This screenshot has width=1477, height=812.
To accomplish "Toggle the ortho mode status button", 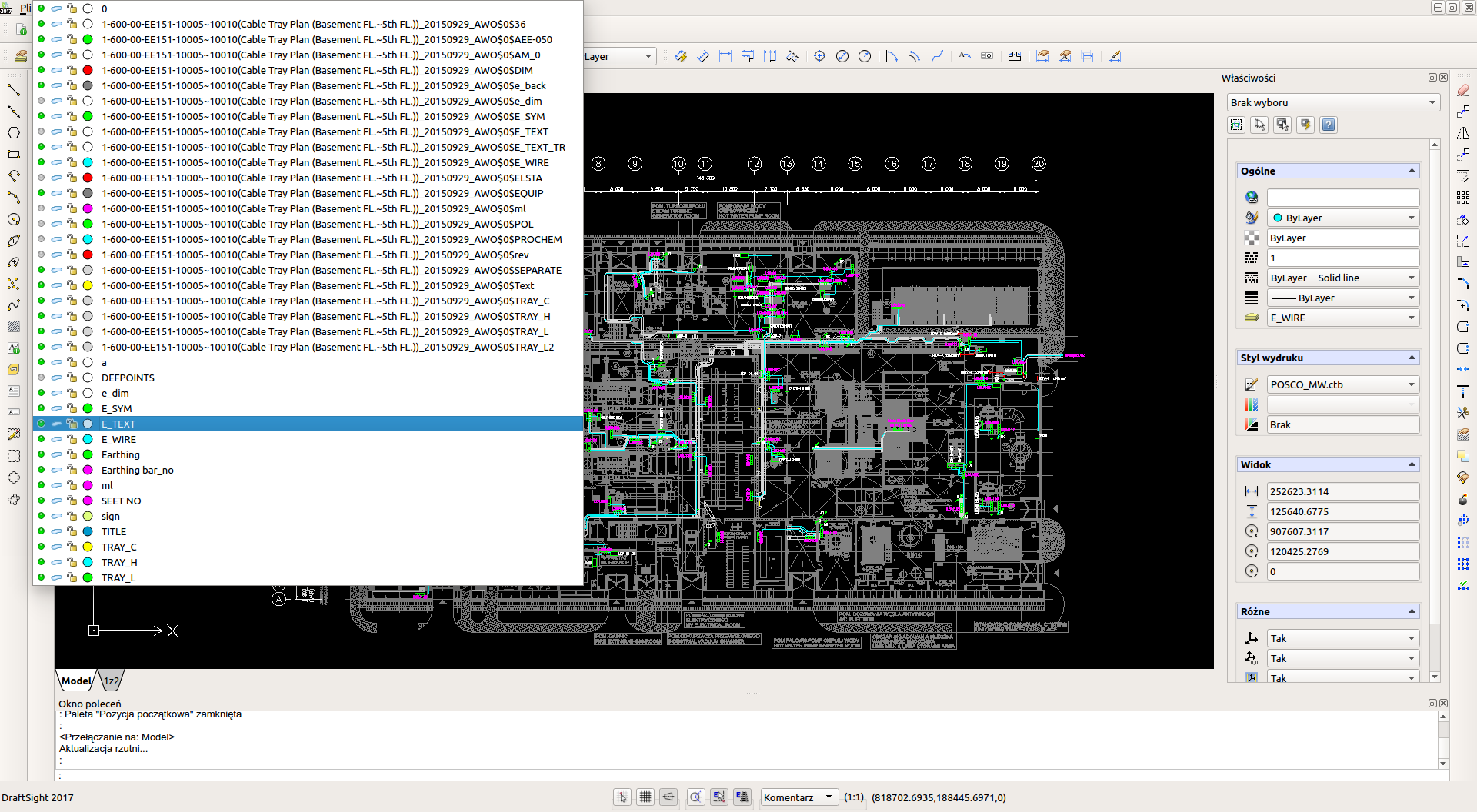I will 668,797.
